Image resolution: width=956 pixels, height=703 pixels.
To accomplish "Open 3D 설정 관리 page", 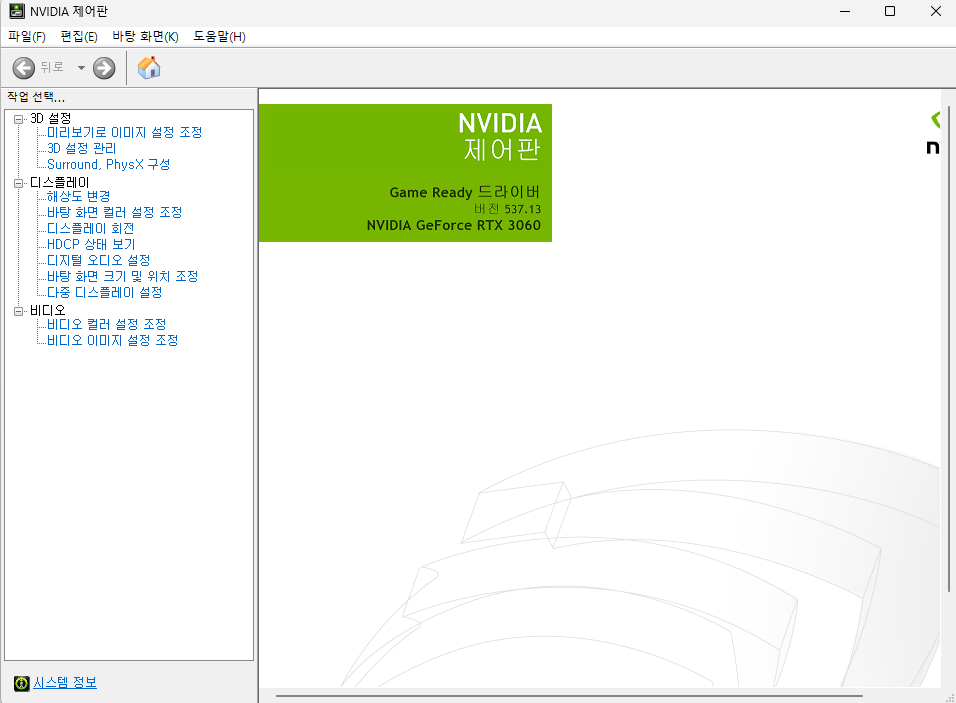I will tap(82, 148).
